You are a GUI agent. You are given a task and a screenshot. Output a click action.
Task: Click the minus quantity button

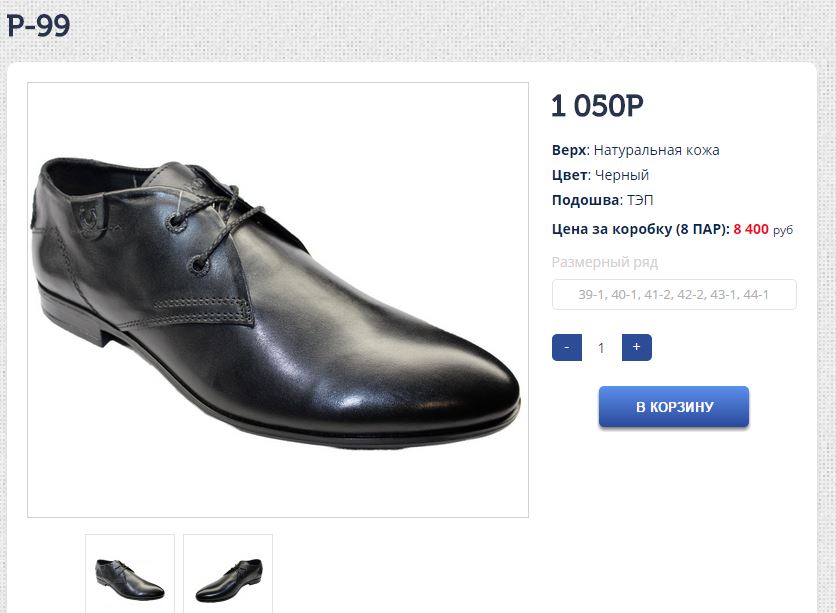(x=566, y=347)
